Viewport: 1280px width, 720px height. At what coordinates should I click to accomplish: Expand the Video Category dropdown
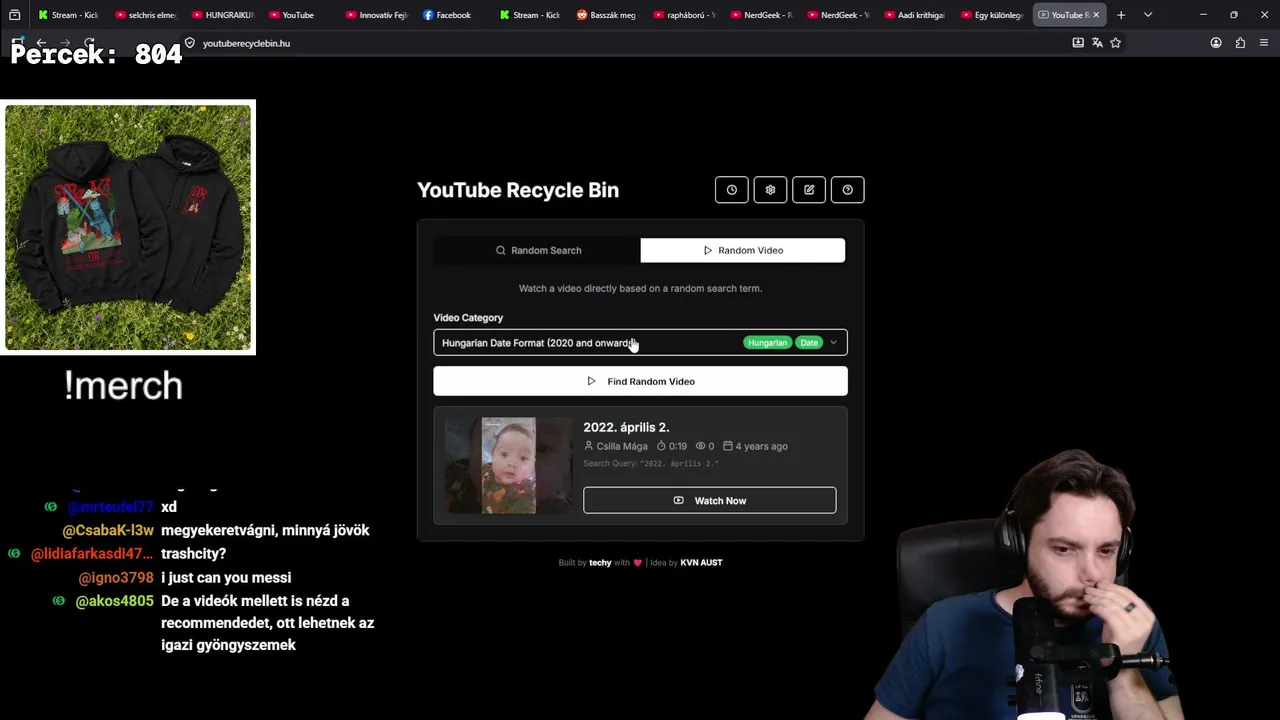(640, 343)
